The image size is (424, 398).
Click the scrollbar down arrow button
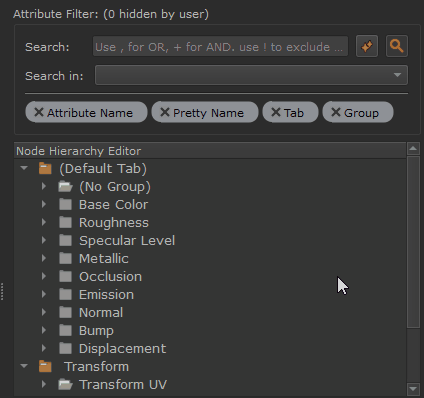tap(413, 389)
